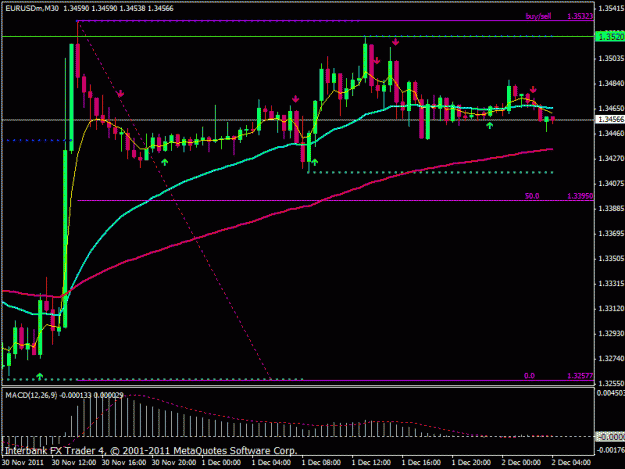
Task: Click the green 1.3520 price tag
Action: (x=610, y=37)
